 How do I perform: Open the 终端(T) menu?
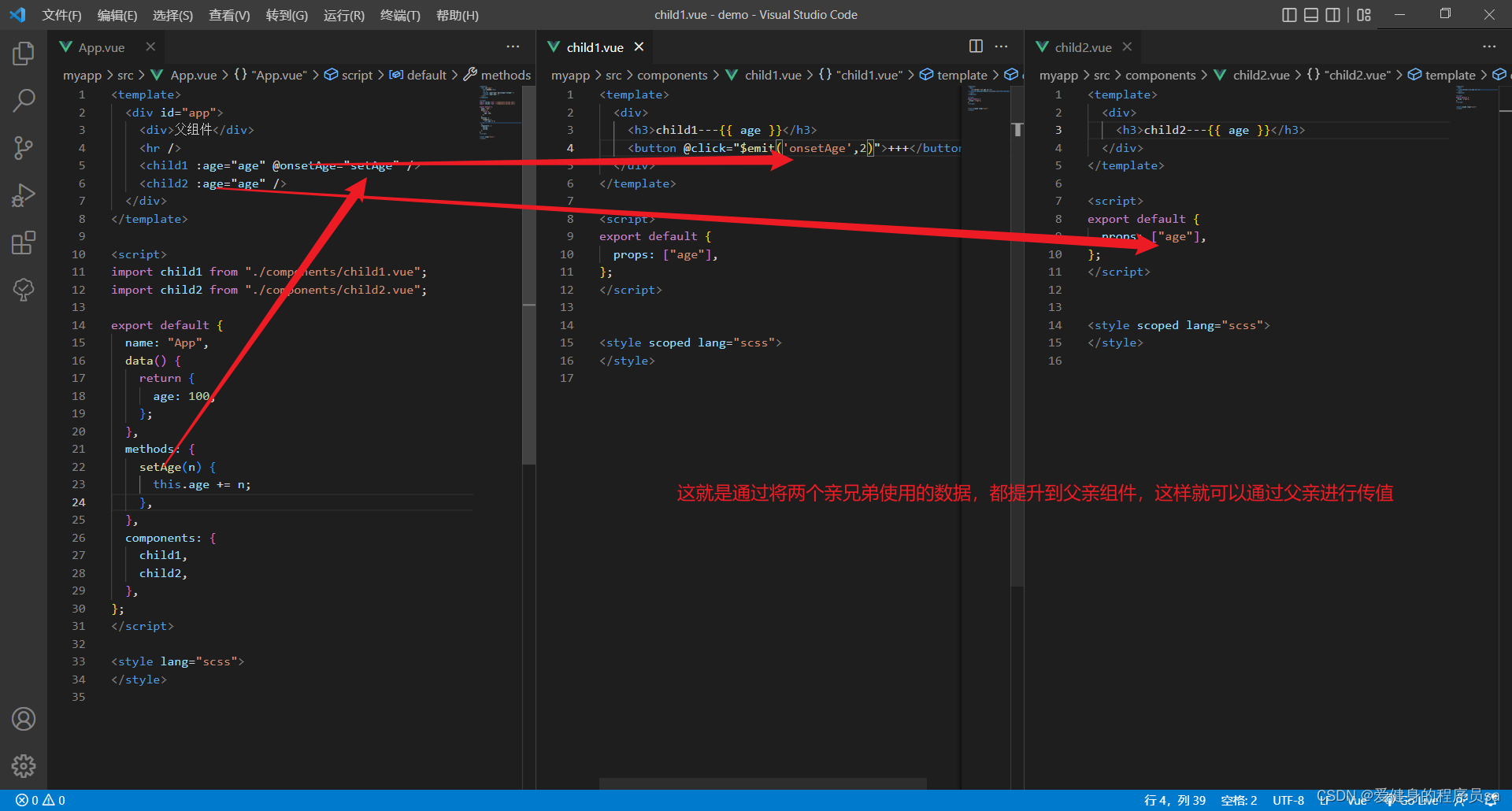[x=400, y=15]
